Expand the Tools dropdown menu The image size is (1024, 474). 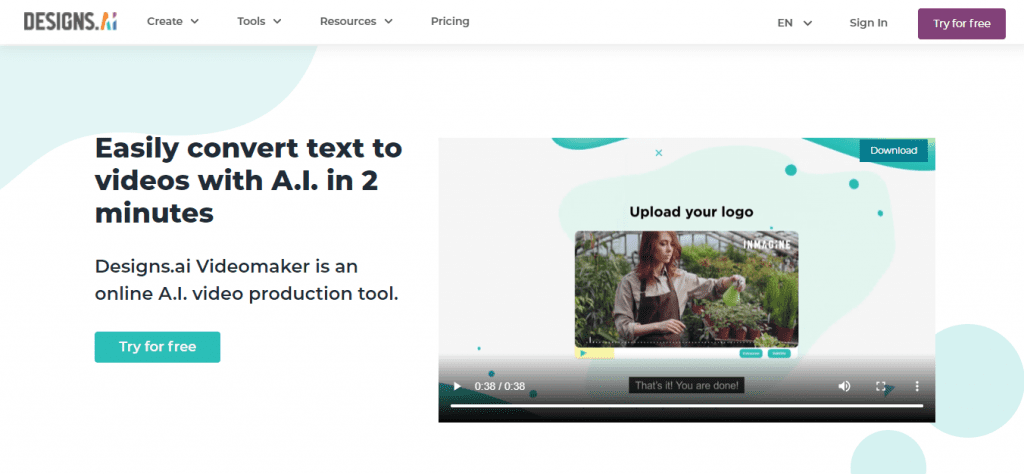(x=259, y=22)
